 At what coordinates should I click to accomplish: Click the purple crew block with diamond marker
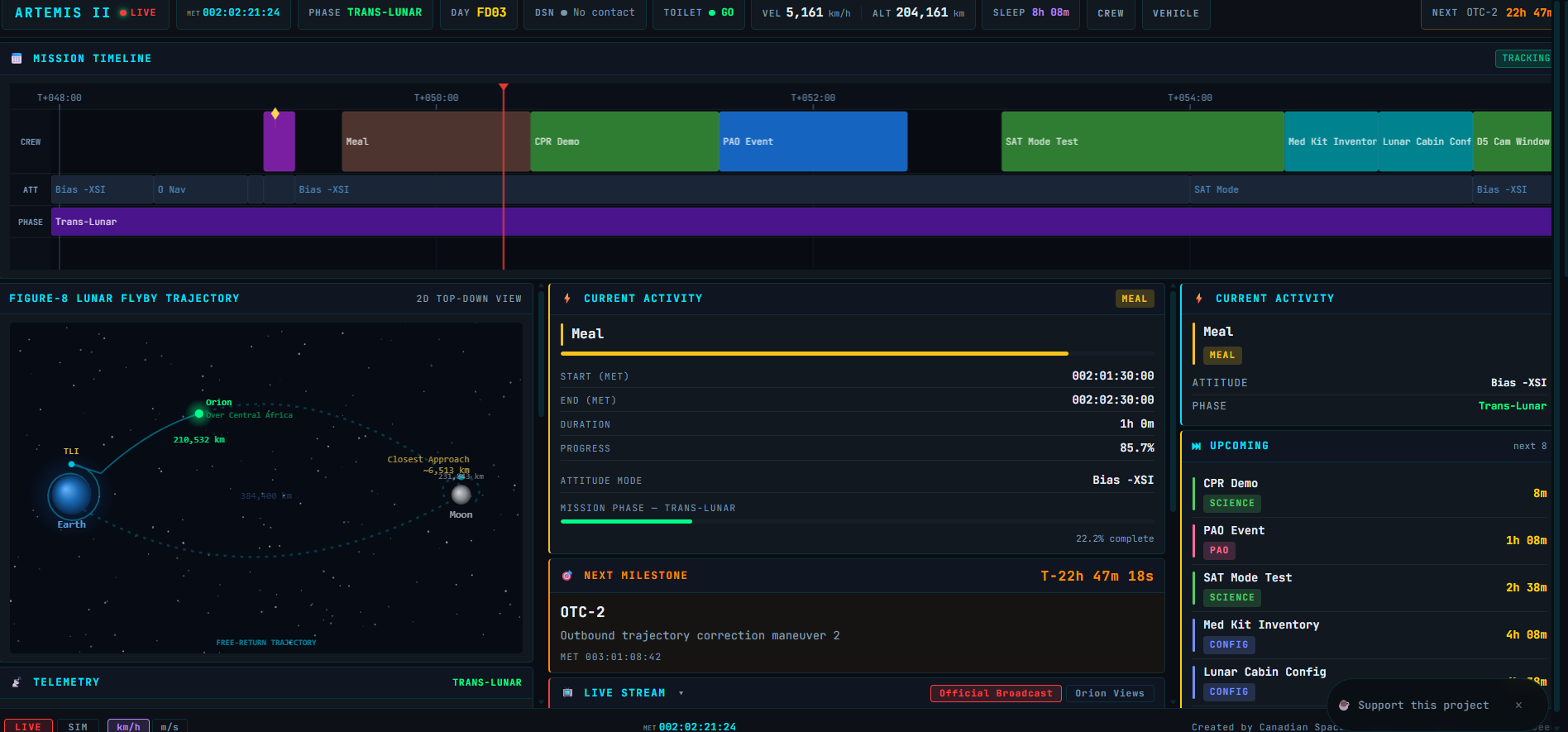pyautogui.click(x=280, y=141)
